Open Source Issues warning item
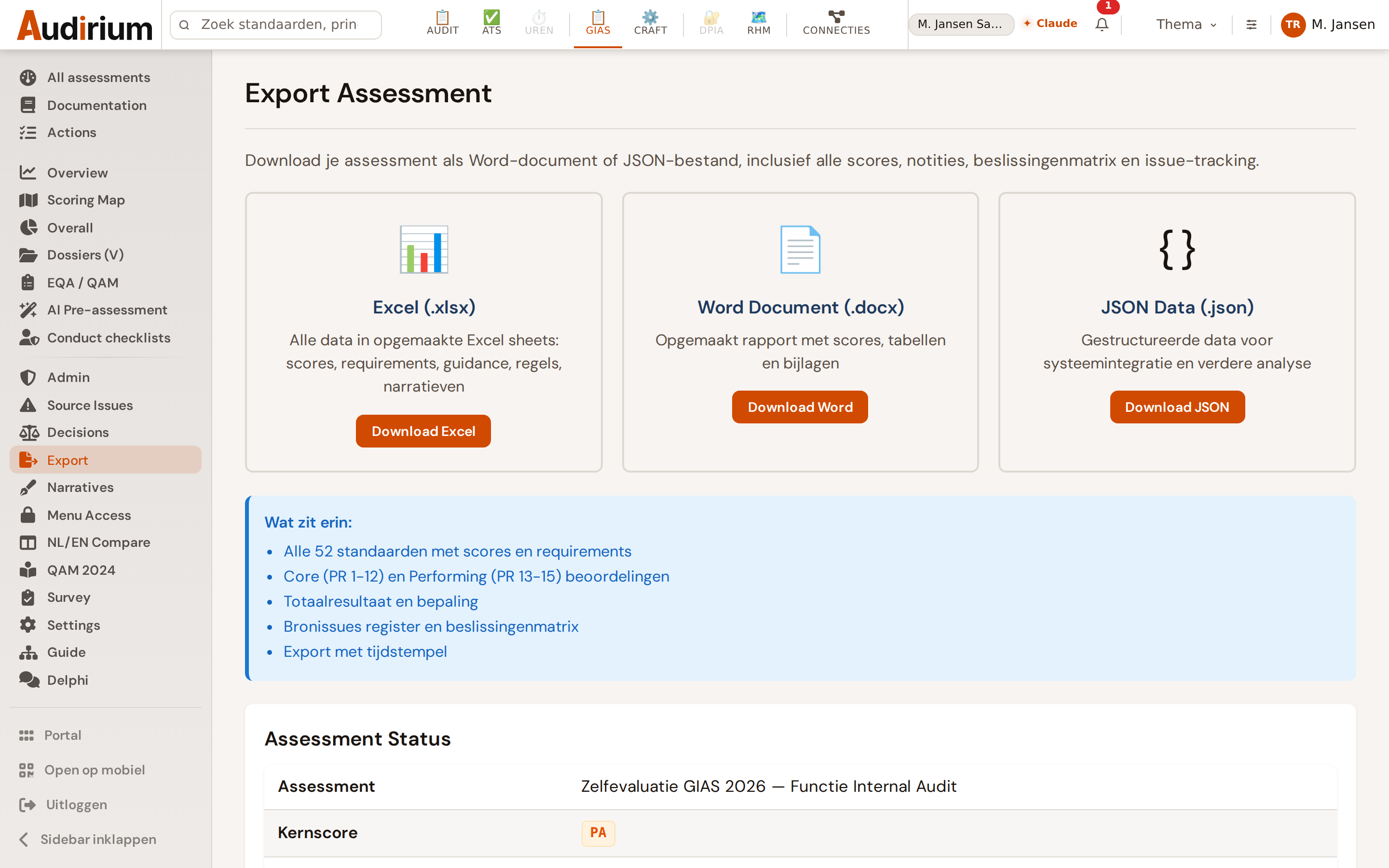The height and width of the screenshot is (868, 1389). point(106,405)
